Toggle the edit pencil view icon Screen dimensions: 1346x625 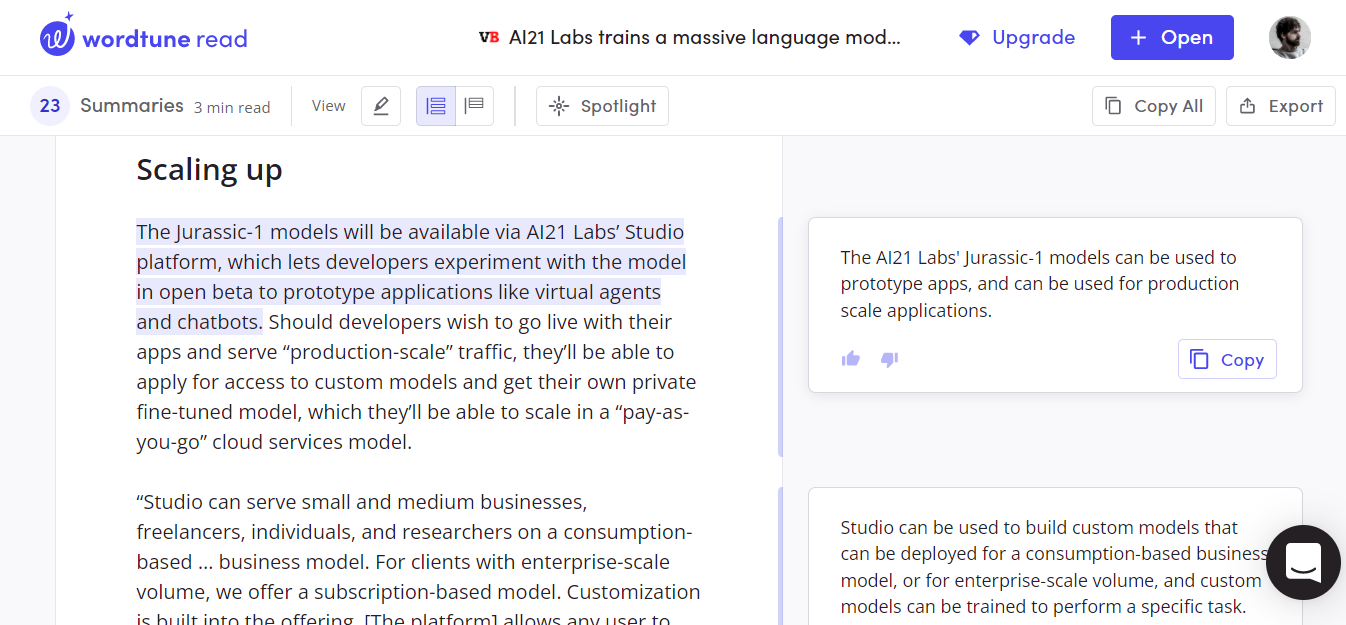point(381,106)
